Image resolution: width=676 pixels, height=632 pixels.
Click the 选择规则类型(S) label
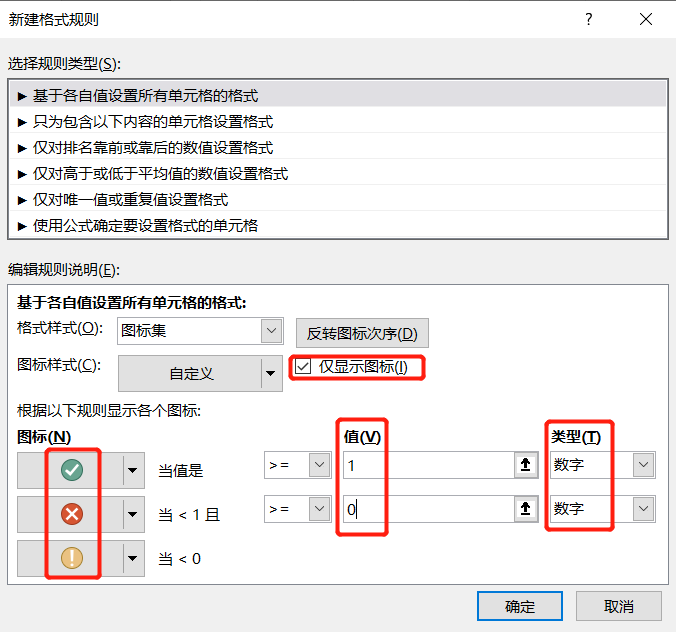pyautogui.click(x=64, y=64)
